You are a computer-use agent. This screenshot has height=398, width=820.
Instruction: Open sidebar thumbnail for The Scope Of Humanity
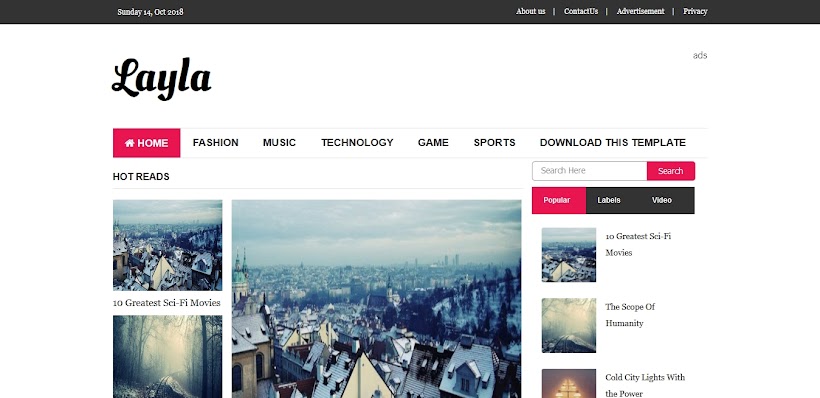(x=568, y=325)
